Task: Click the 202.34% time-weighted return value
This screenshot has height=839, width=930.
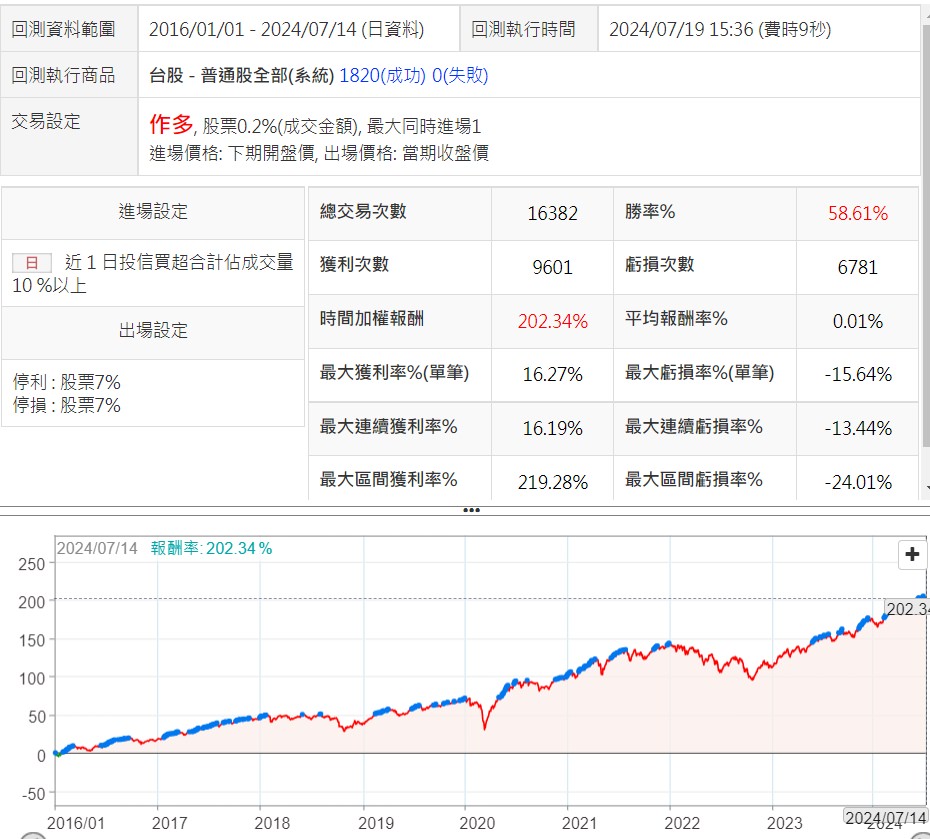Action: coord(552,321)
